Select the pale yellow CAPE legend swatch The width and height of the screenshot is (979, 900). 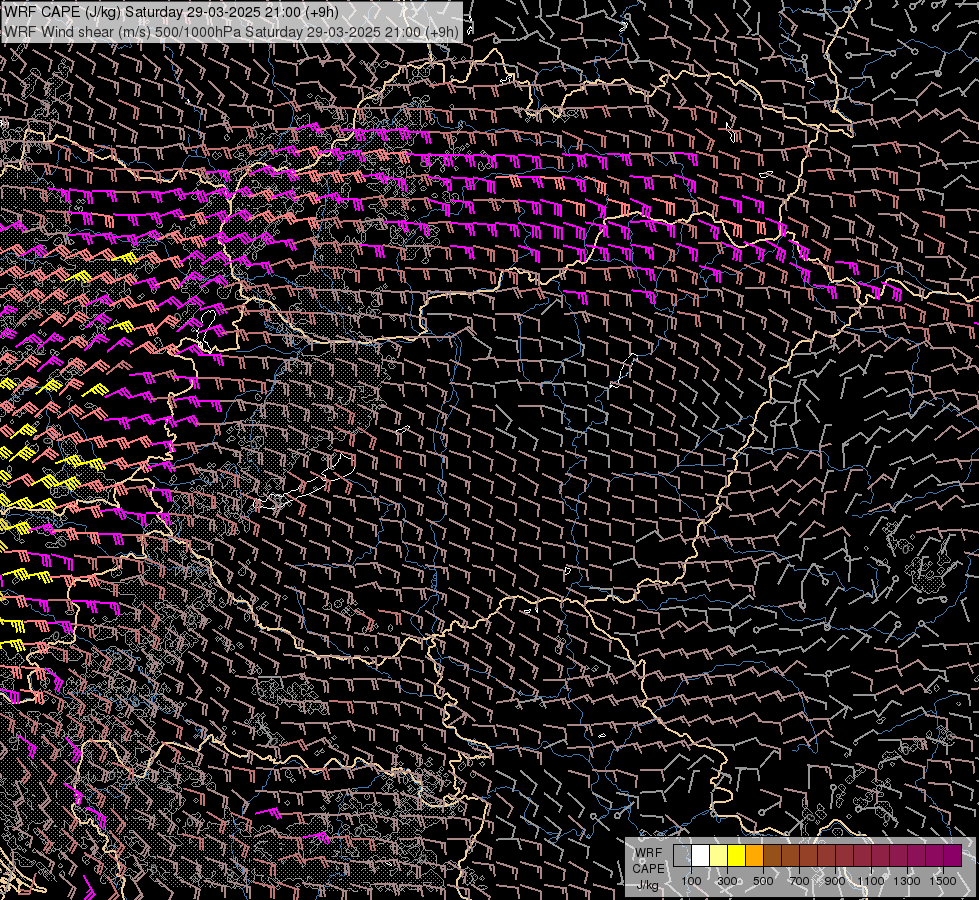click(719, 856)
